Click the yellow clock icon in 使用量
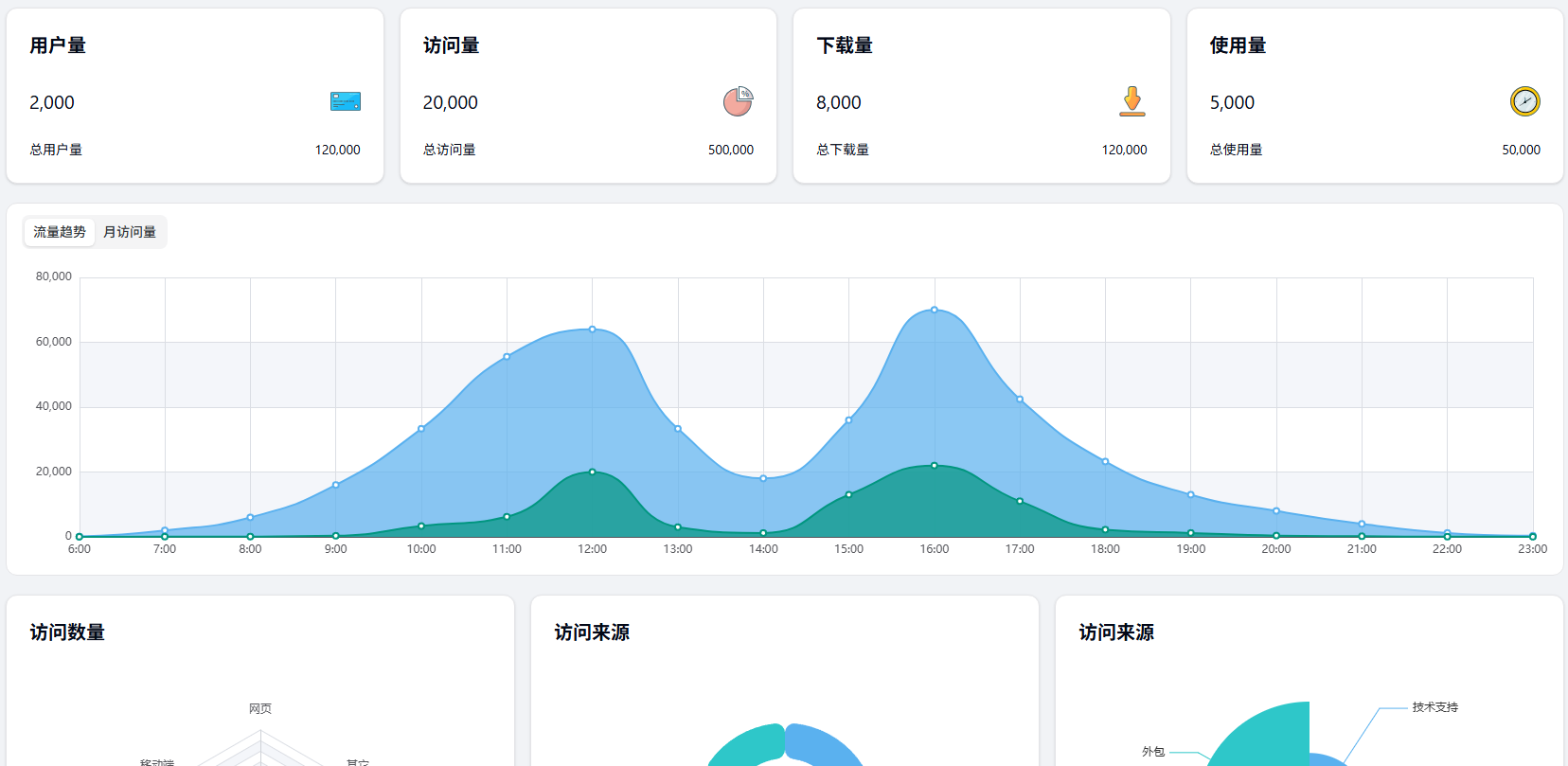 coord(1525,101)
